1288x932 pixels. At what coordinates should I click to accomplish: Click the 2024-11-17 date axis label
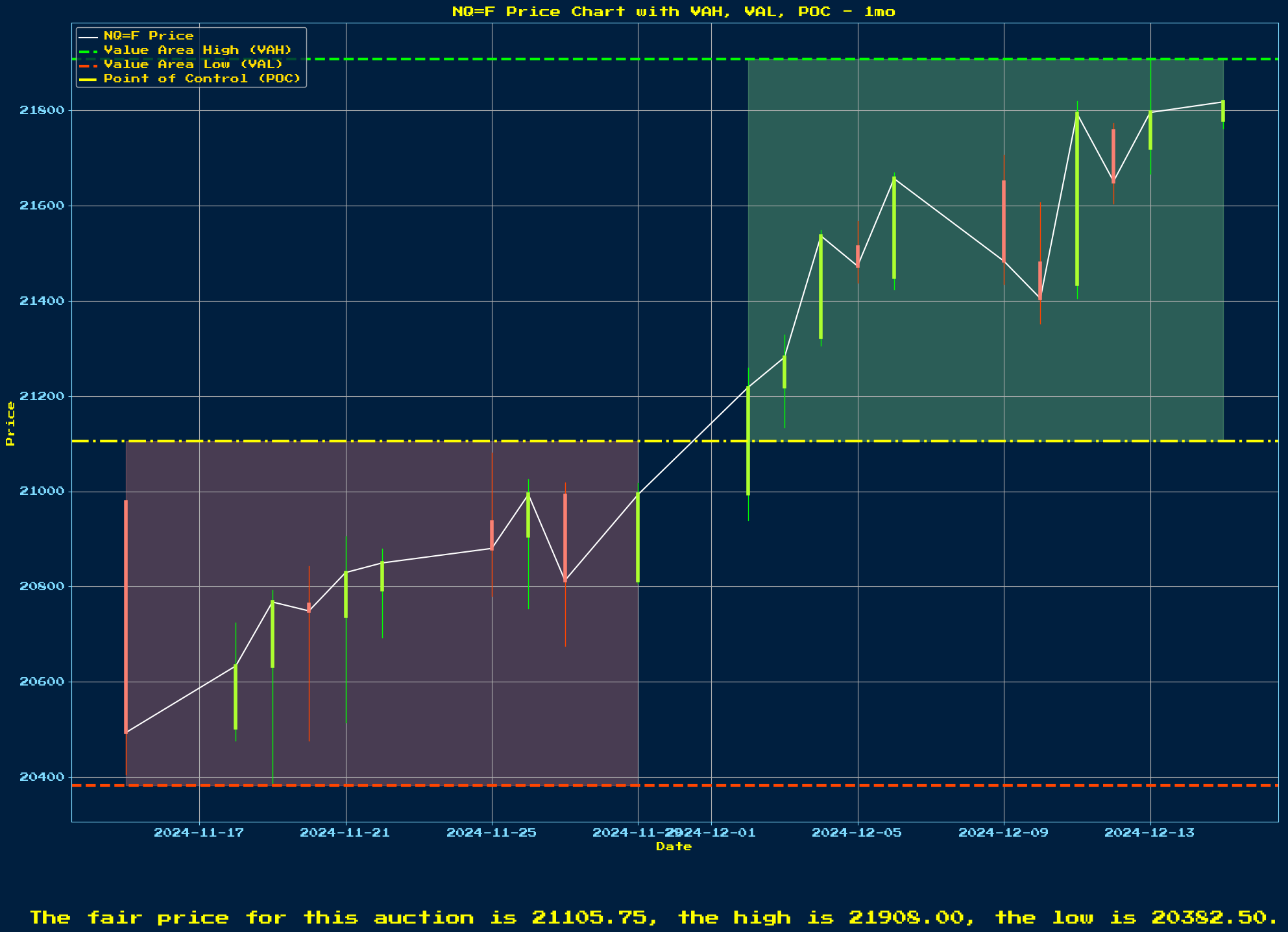(199, 833)
